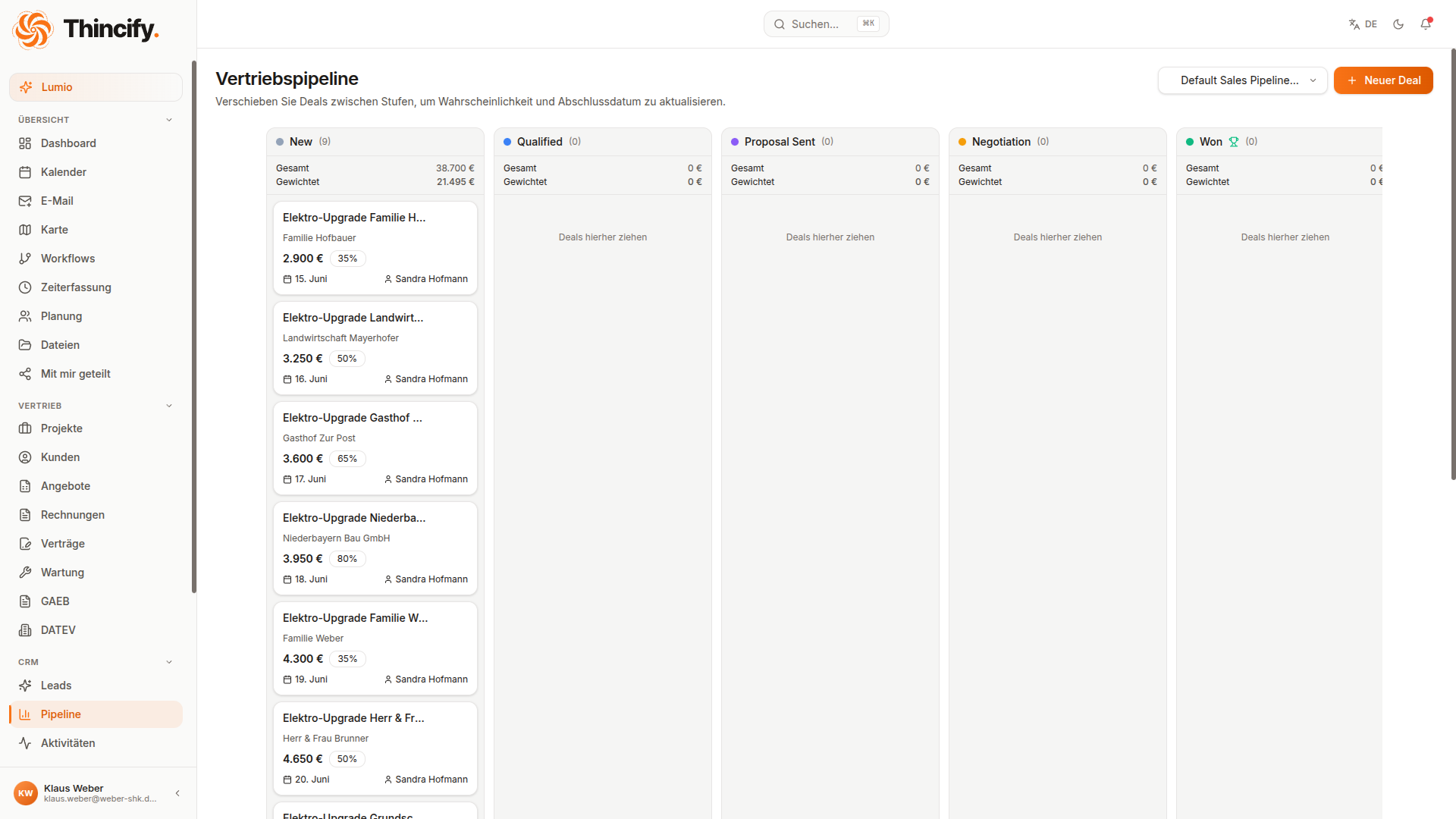The image size is (1456, 819).
Task: Click the 65% probability badge
Action: click(347, 459)
